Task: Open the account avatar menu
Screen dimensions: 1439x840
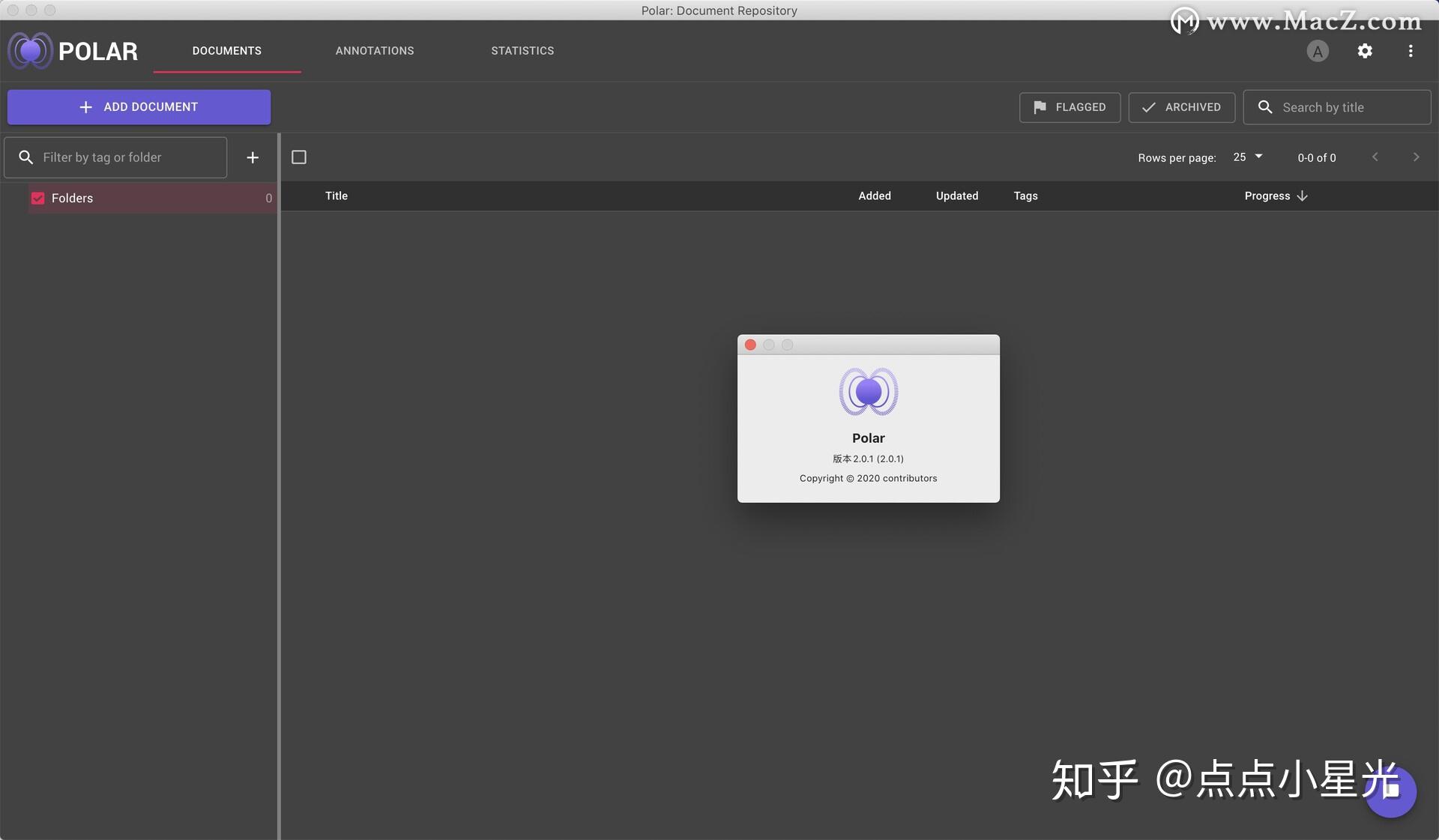Action: tap(1318, 51)
